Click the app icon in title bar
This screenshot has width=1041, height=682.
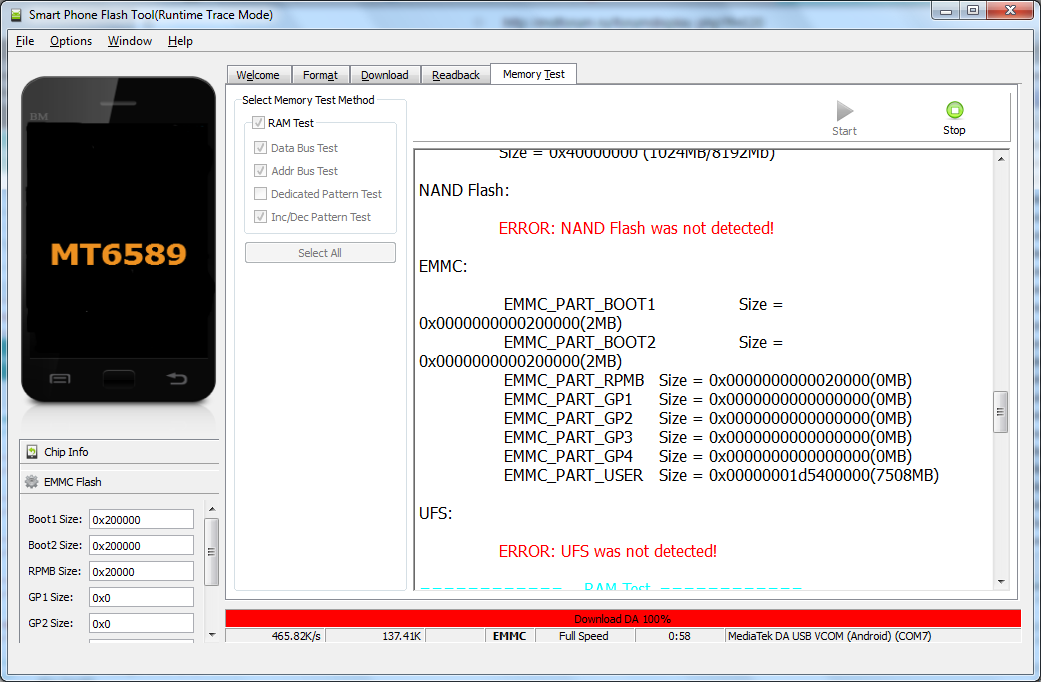(x=14, y=15)
